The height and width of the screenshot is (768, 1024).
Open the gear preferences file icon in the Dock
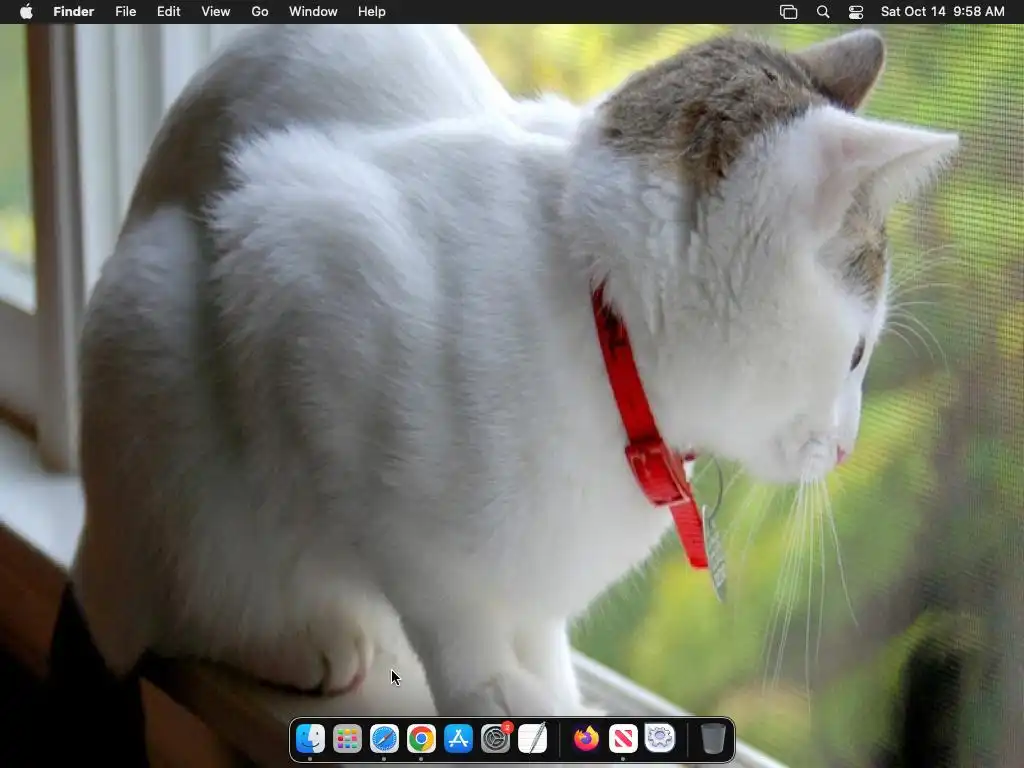660,739
